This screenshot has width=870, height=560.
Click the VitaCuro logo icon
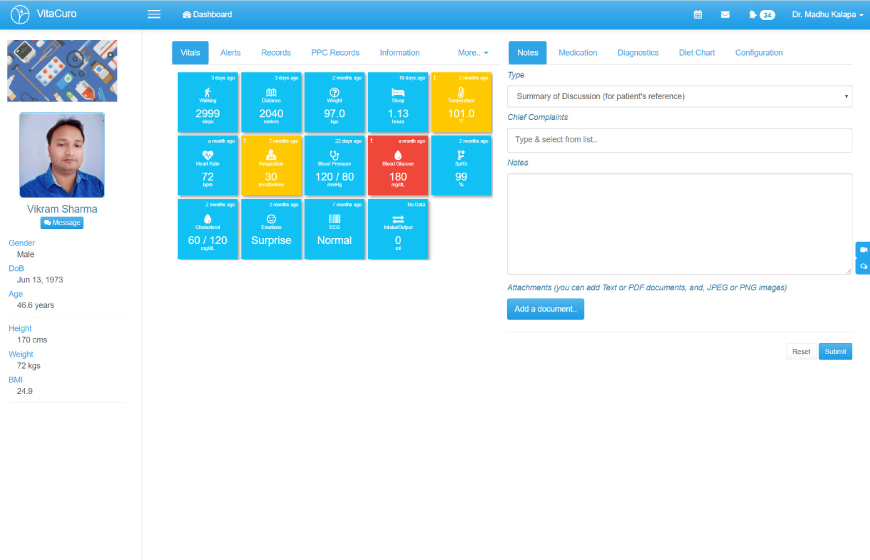click(x=17, y=14)
